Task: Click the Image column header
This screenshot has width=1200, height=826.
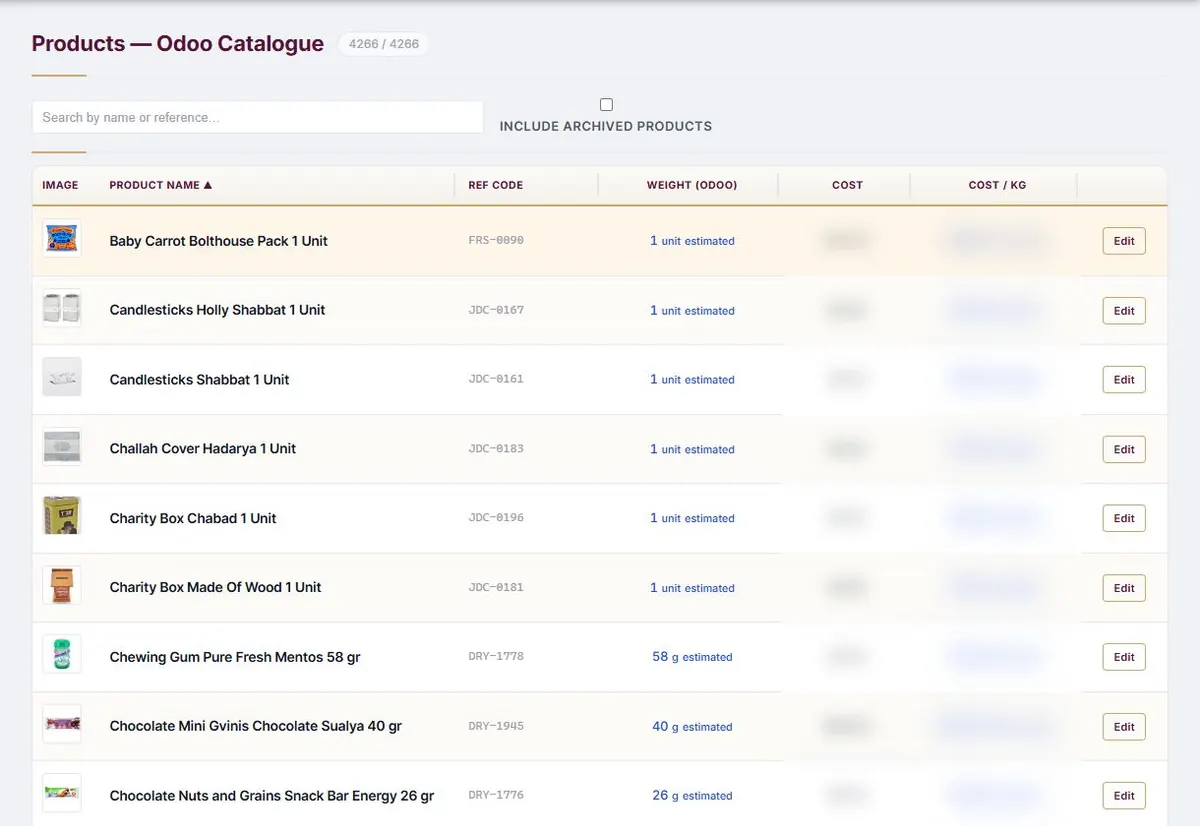Action: pyautogui.click(x=60, y=185)
